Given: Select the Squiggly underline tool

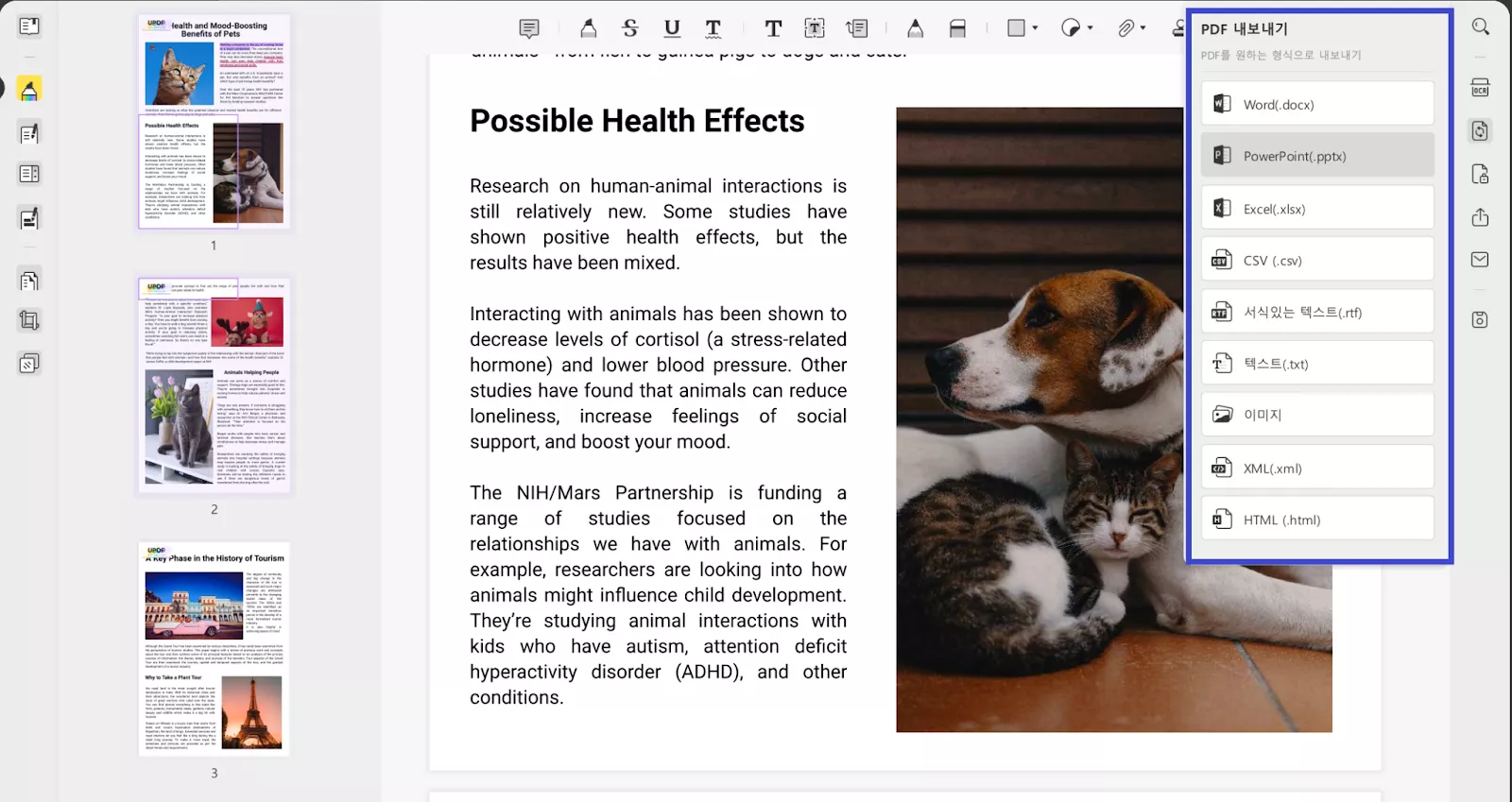Looking at the screenshot, I should tap(713, 28).
